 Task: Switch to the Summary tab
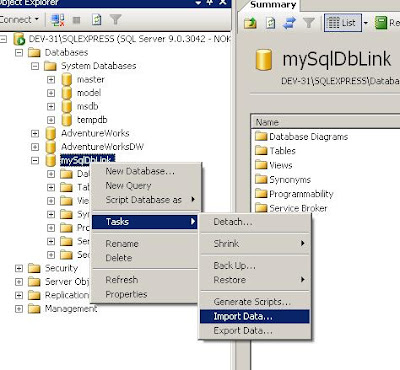pyautogui.click(x=273, y=5)
